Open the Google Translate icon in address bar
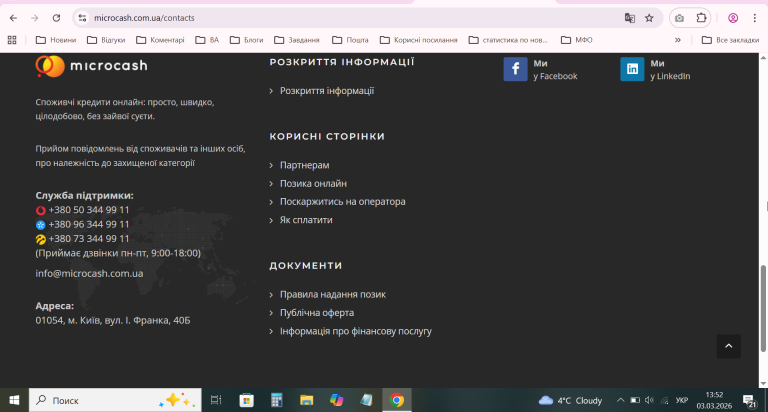 pyautogui.click(x=629, y=18)
